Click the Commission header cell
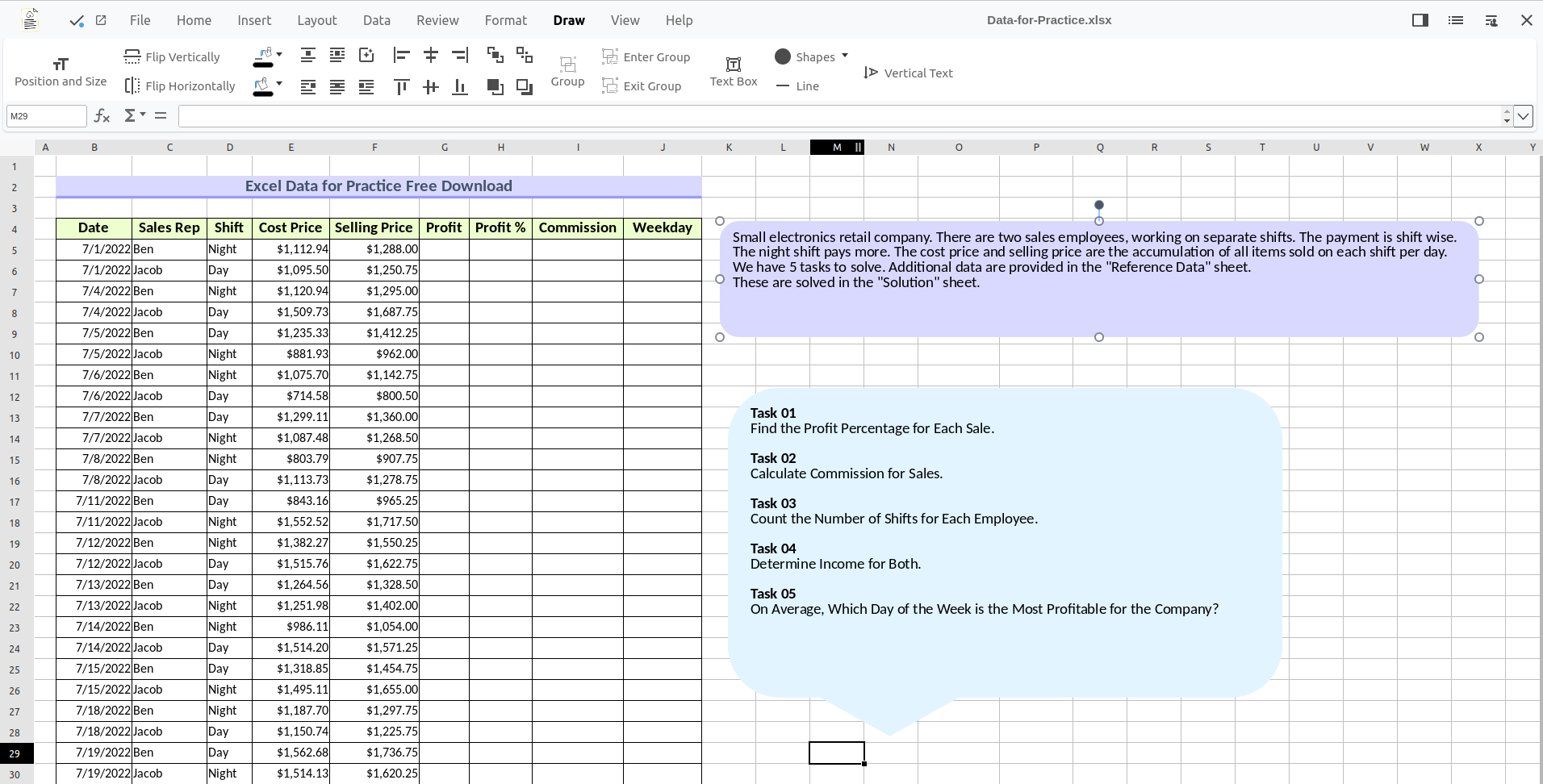The image size is (1543, 784). pyautogui.click(x=578, y=227)
